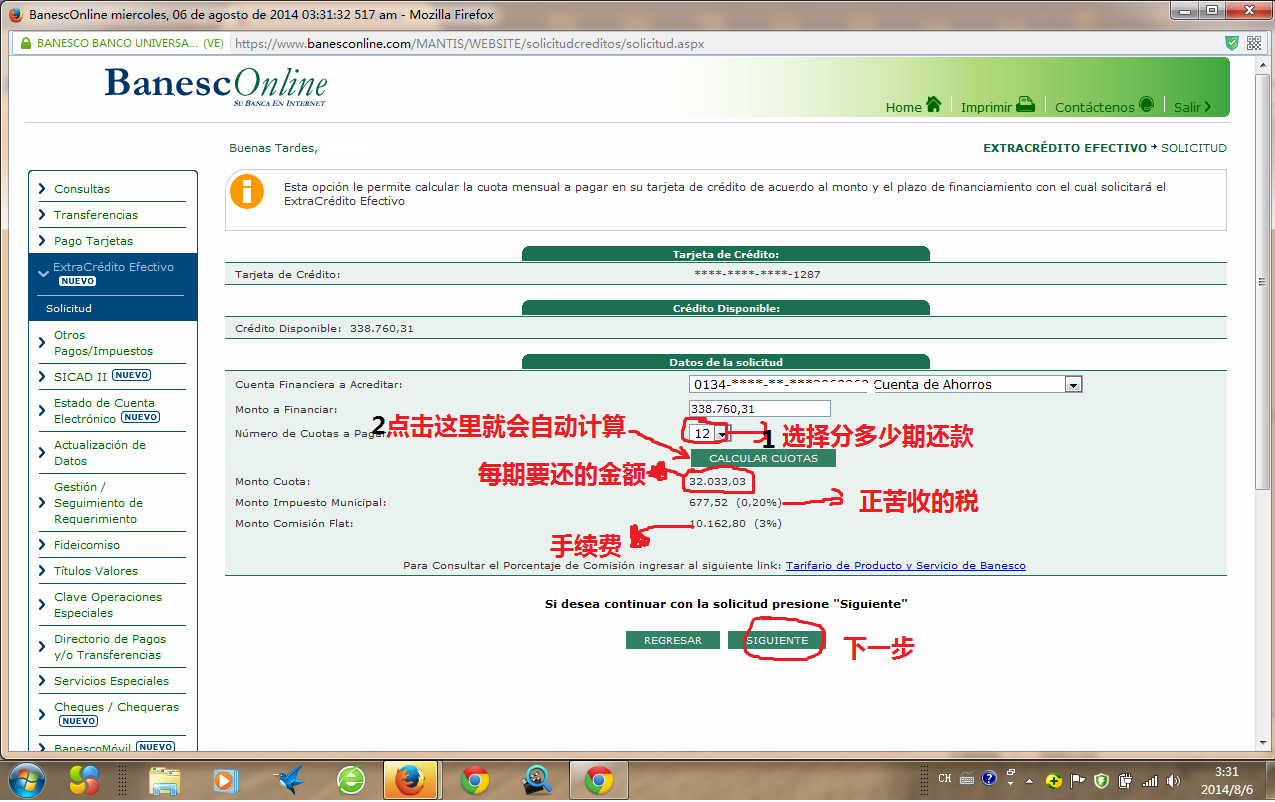Image resolution: width=1275 pixels, height=802 pixels.
Task: Click the card number ending in 1287
Action: pos(758,274)
